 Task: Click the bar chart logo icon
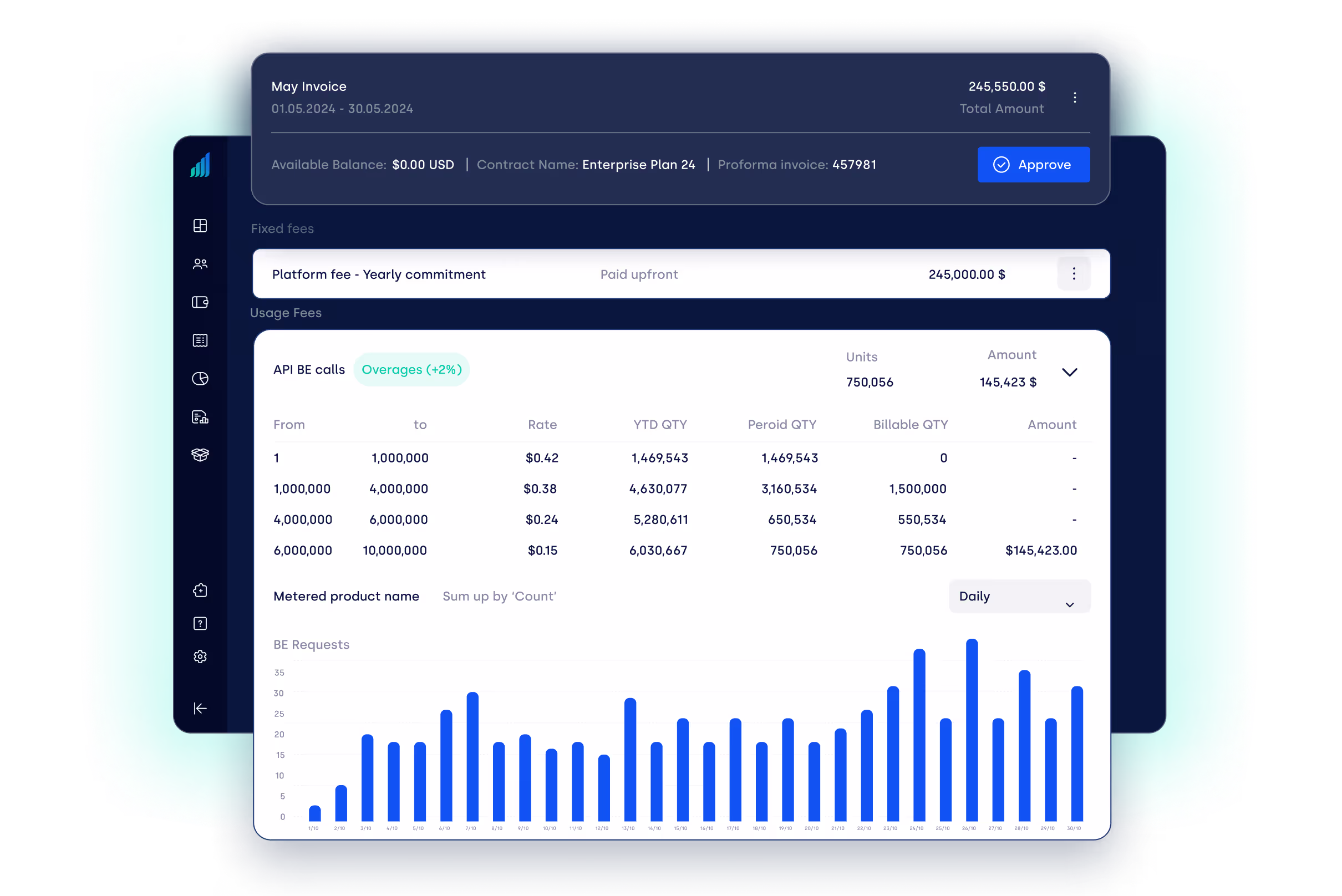tap(200, 166)
